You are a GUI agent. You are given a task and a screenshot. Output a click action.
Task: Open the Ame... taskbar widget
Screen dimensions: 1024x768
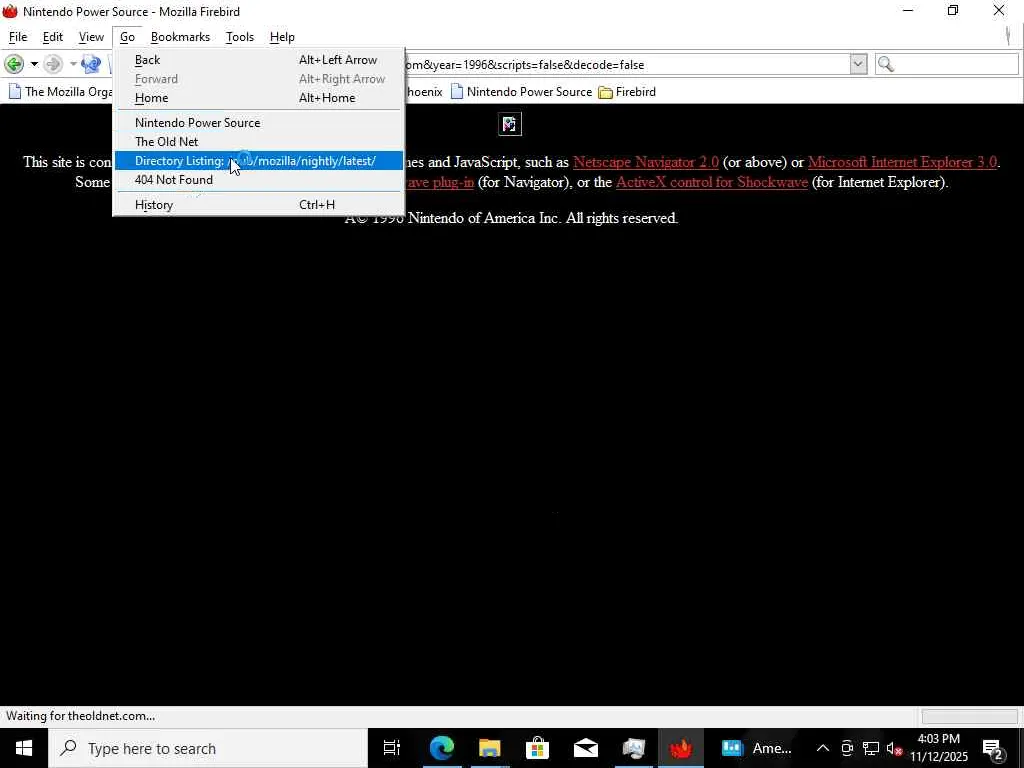pos(756,748)
